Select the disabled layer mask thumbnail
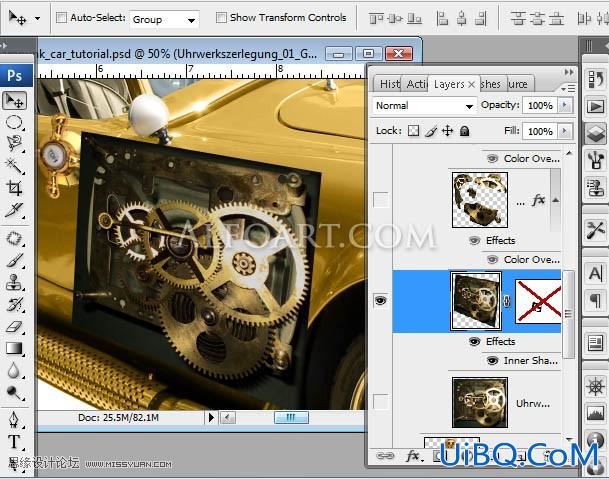The width and height of the screenshot is (609, 479). coord(538,301)
